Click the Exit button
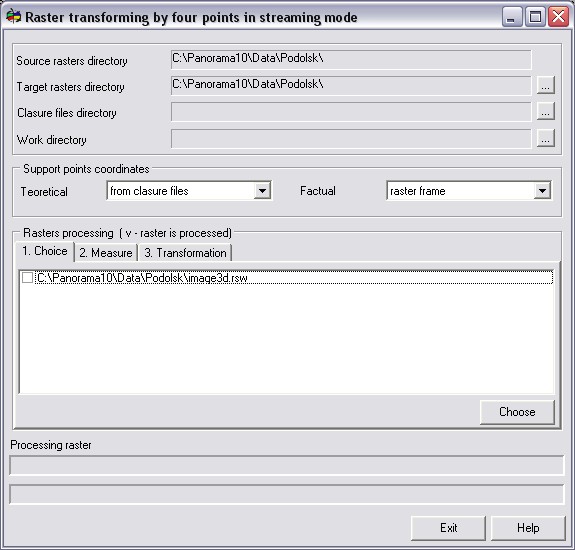The image size is (575, 550). coord(448,528)
